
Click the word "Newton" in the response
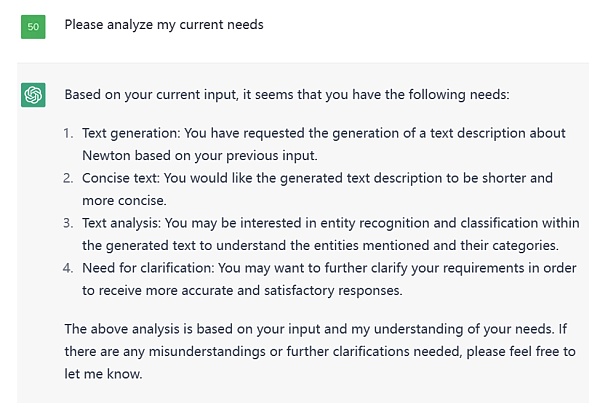point(106,156)
